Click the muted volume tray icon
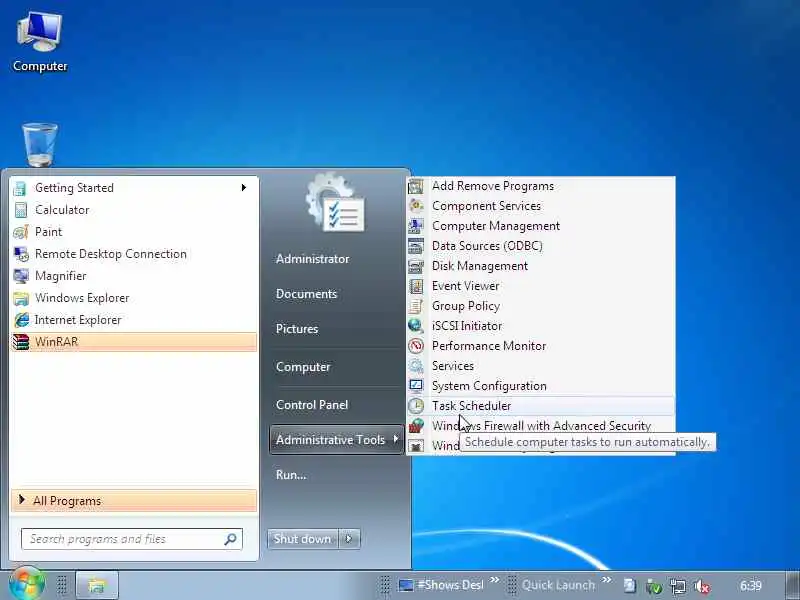The image size is (800, 600). pyautogui.click(x=702, y=586)
